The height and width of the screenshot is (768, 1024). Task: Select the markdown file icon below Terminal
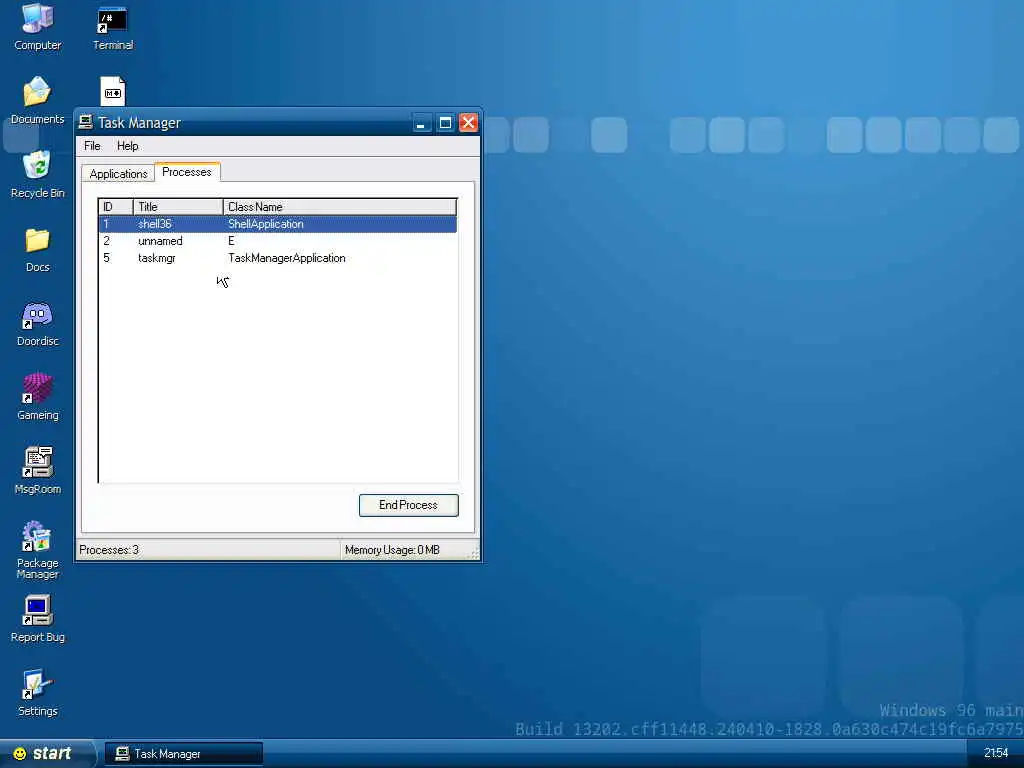pos(112,91)
